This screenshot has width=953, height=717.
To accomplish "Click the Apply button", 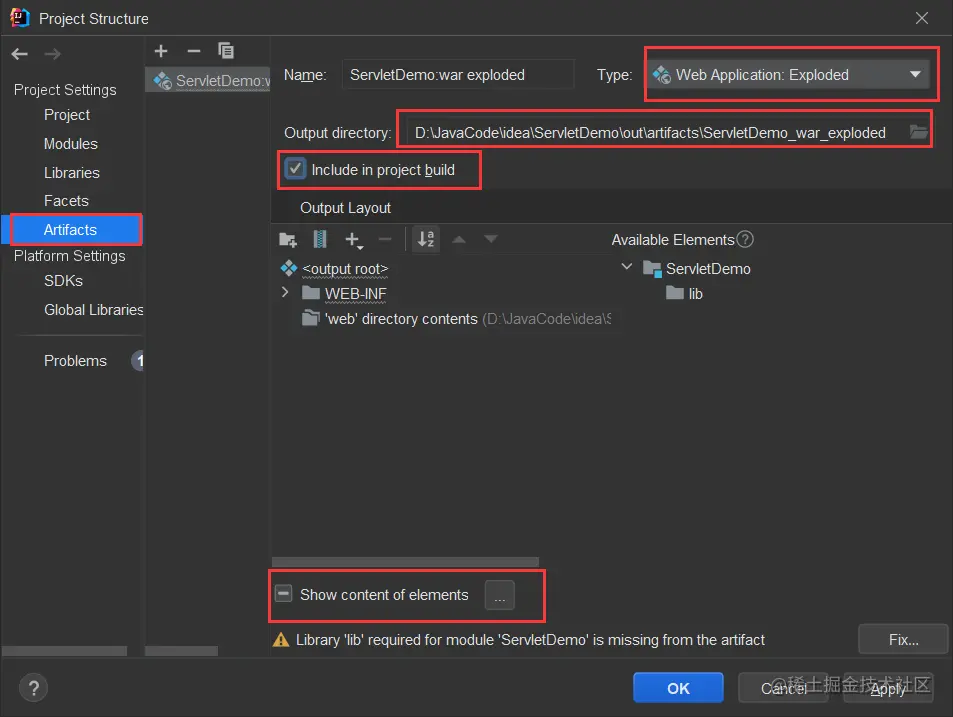I will click(x=888, y=688).
